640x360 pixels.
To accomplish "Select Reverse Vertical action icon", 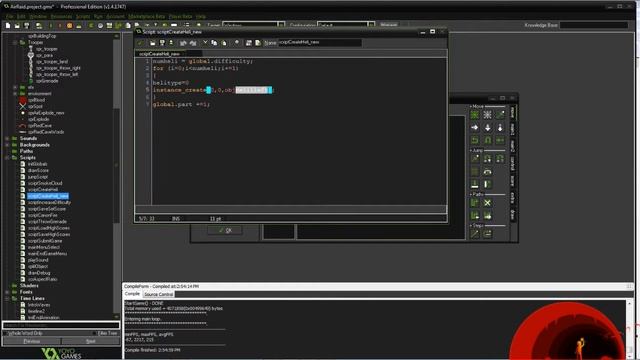I will pyautogui.click(x=487, y=140).
